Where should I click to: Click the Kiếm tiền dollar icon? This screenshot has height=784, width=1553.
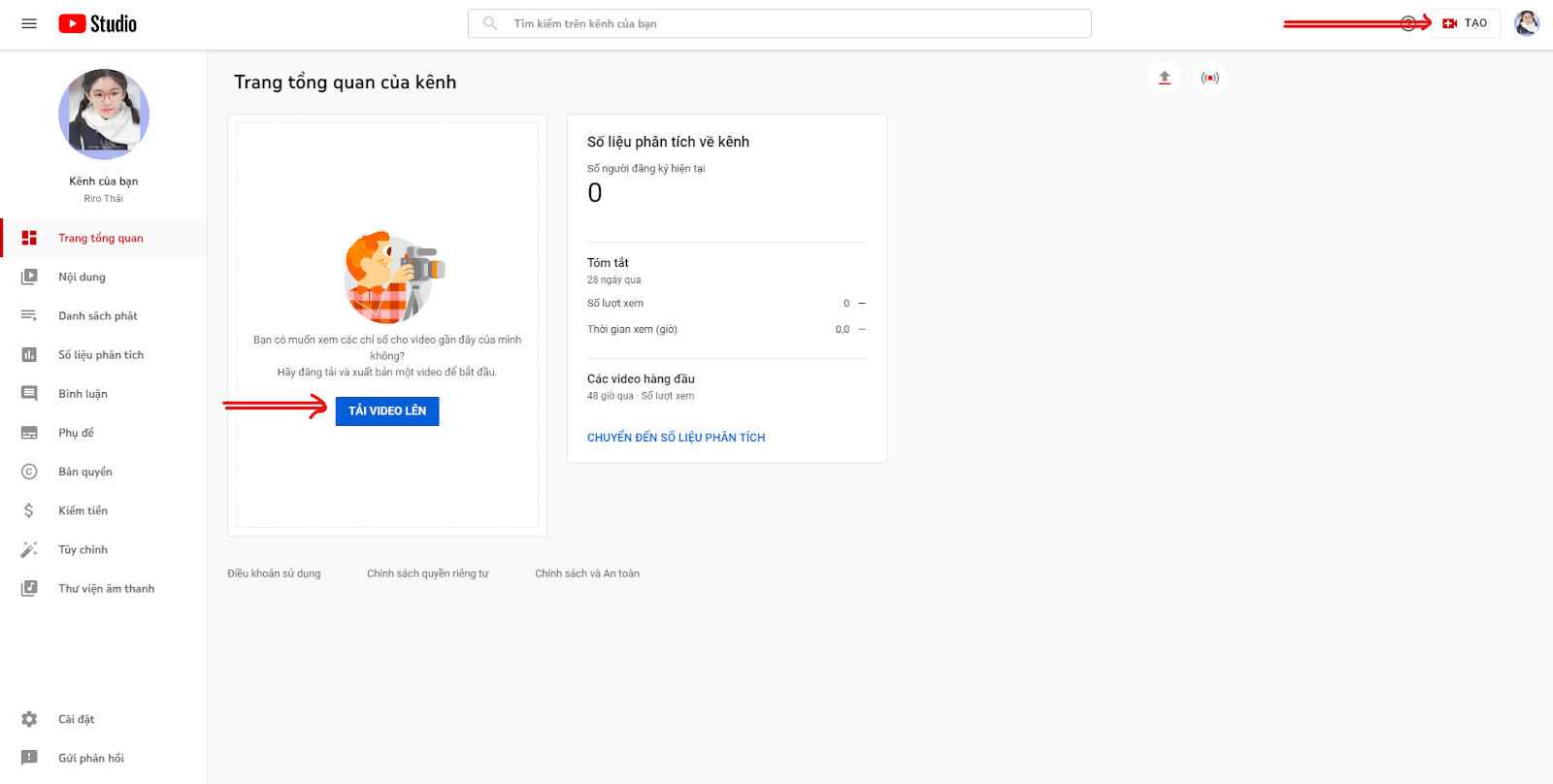click(29, 510)
